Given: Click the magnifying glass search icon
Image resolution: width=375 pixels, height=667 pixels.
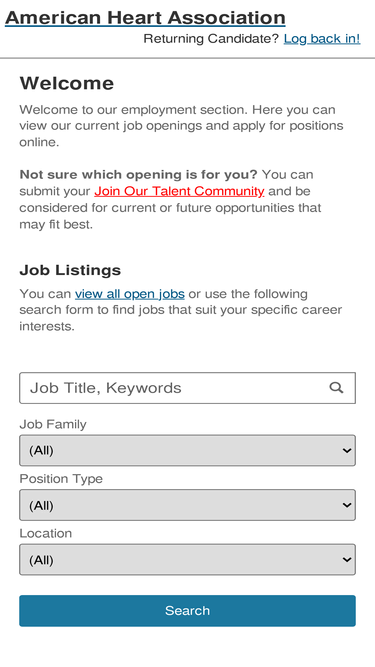Looking at the screenshot, I should click(x=336, y=388).
